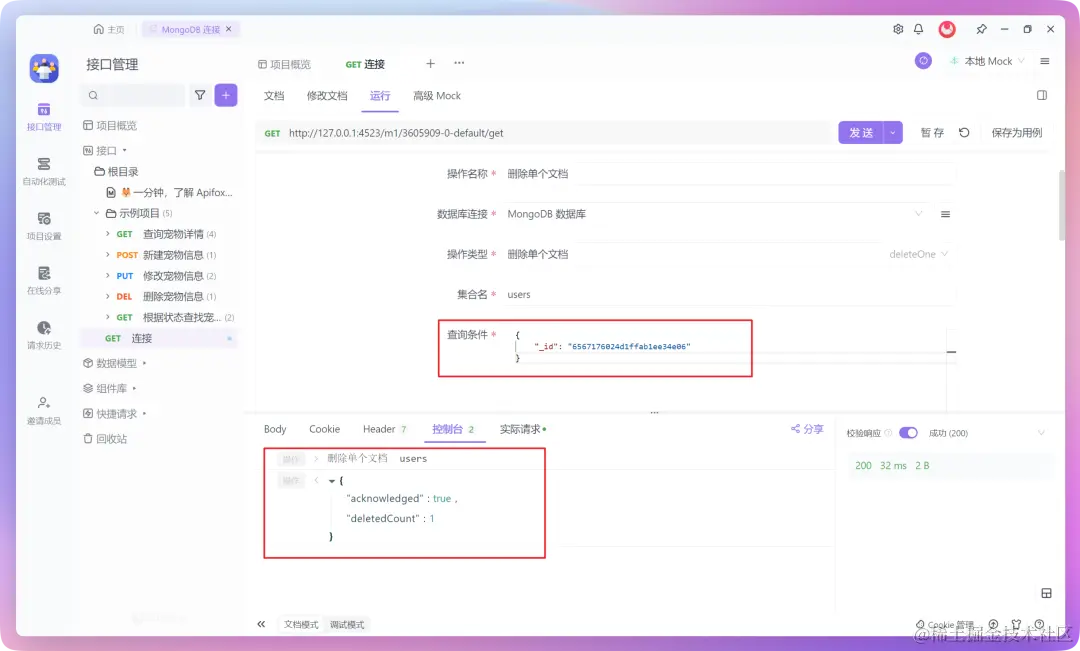The width and height of the screenshot is (1080, 651).
Task: Switch to the 修改文档 tab
Action: coord(327,96)
